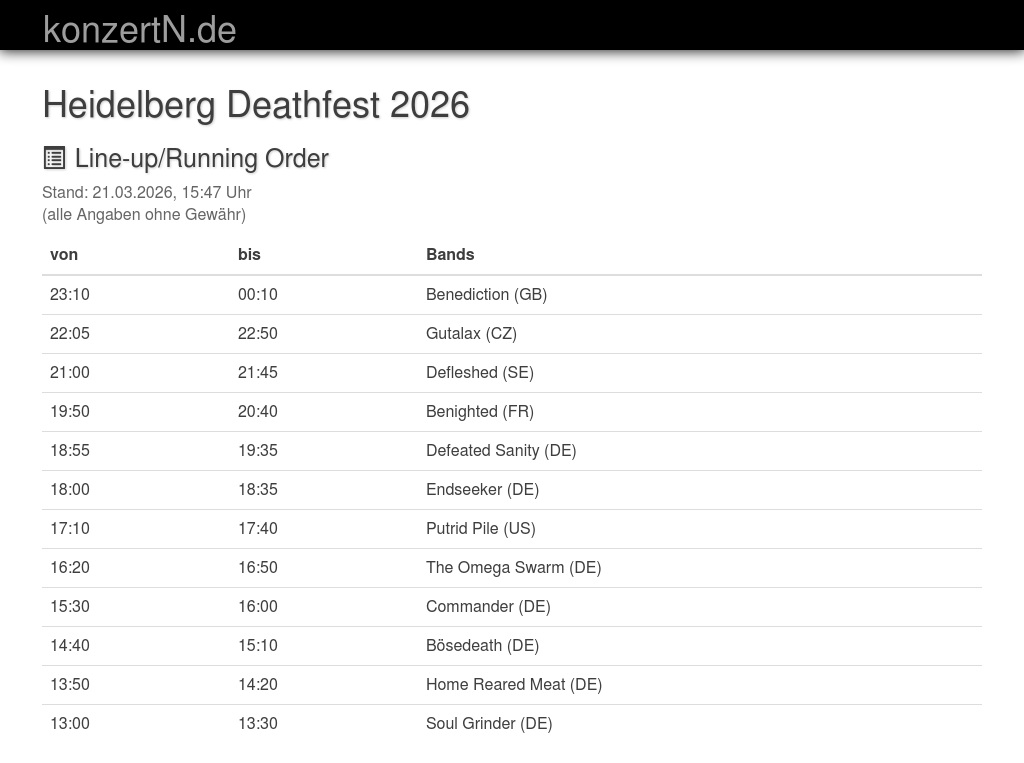Click the Line-up/Running Order heading text
This screenshot has width=1024, height=763.
click(x=201, y=158)
